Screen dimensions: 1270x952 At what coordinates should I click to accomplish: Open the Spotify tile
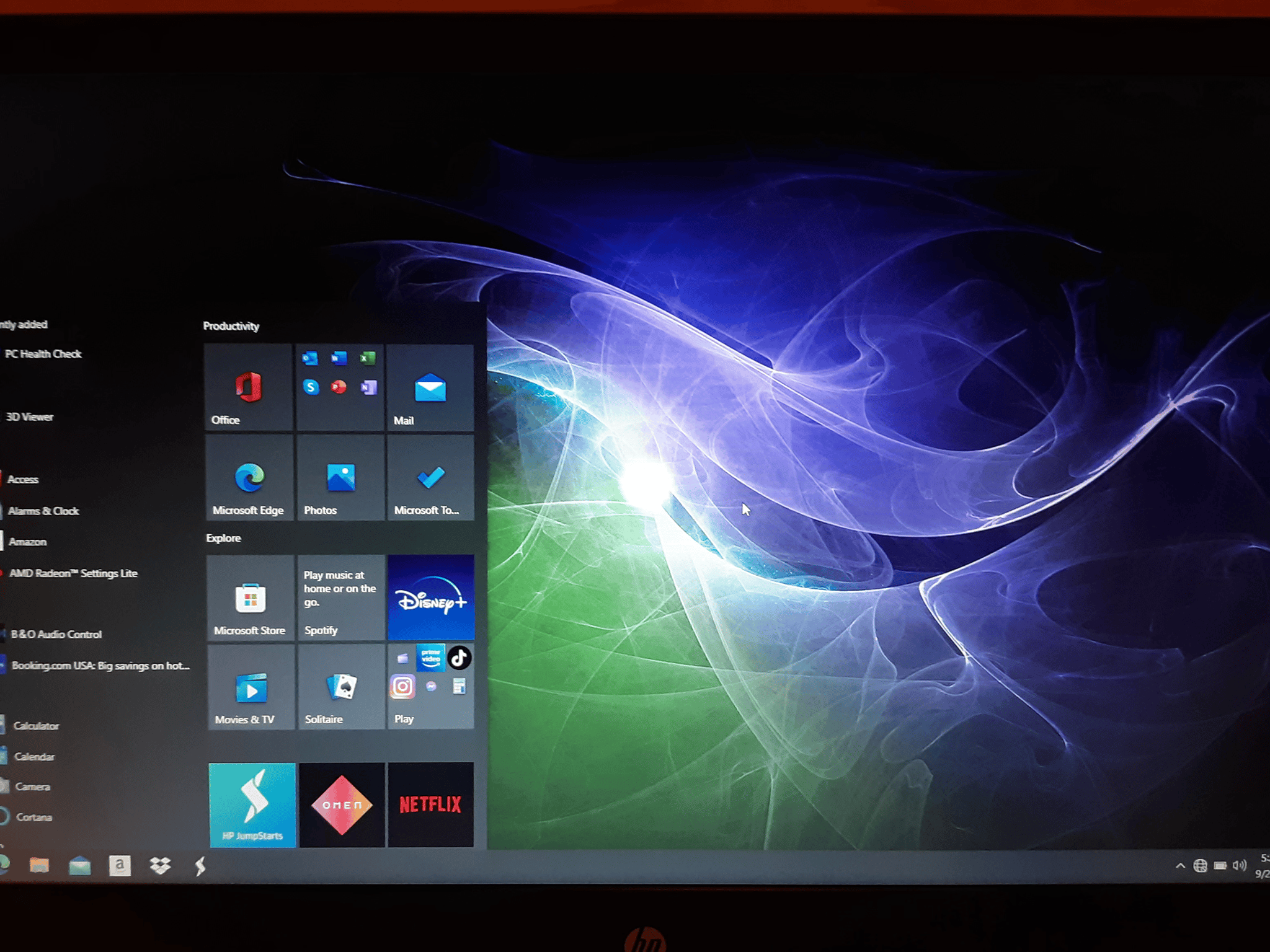click(x=341, y=597)
